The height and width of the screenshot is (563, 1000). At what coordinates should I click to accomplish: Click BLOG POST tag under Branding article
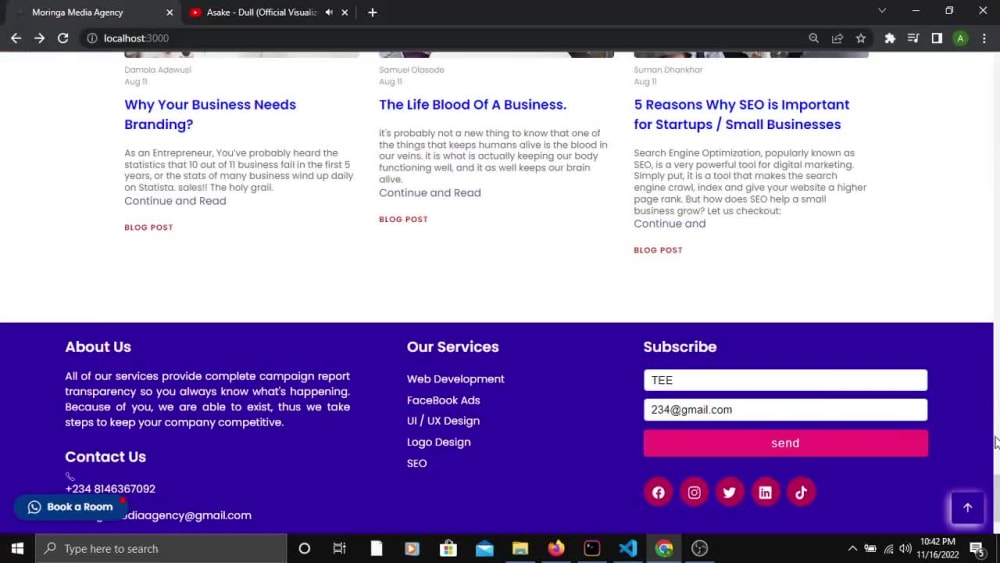(149, 228)
